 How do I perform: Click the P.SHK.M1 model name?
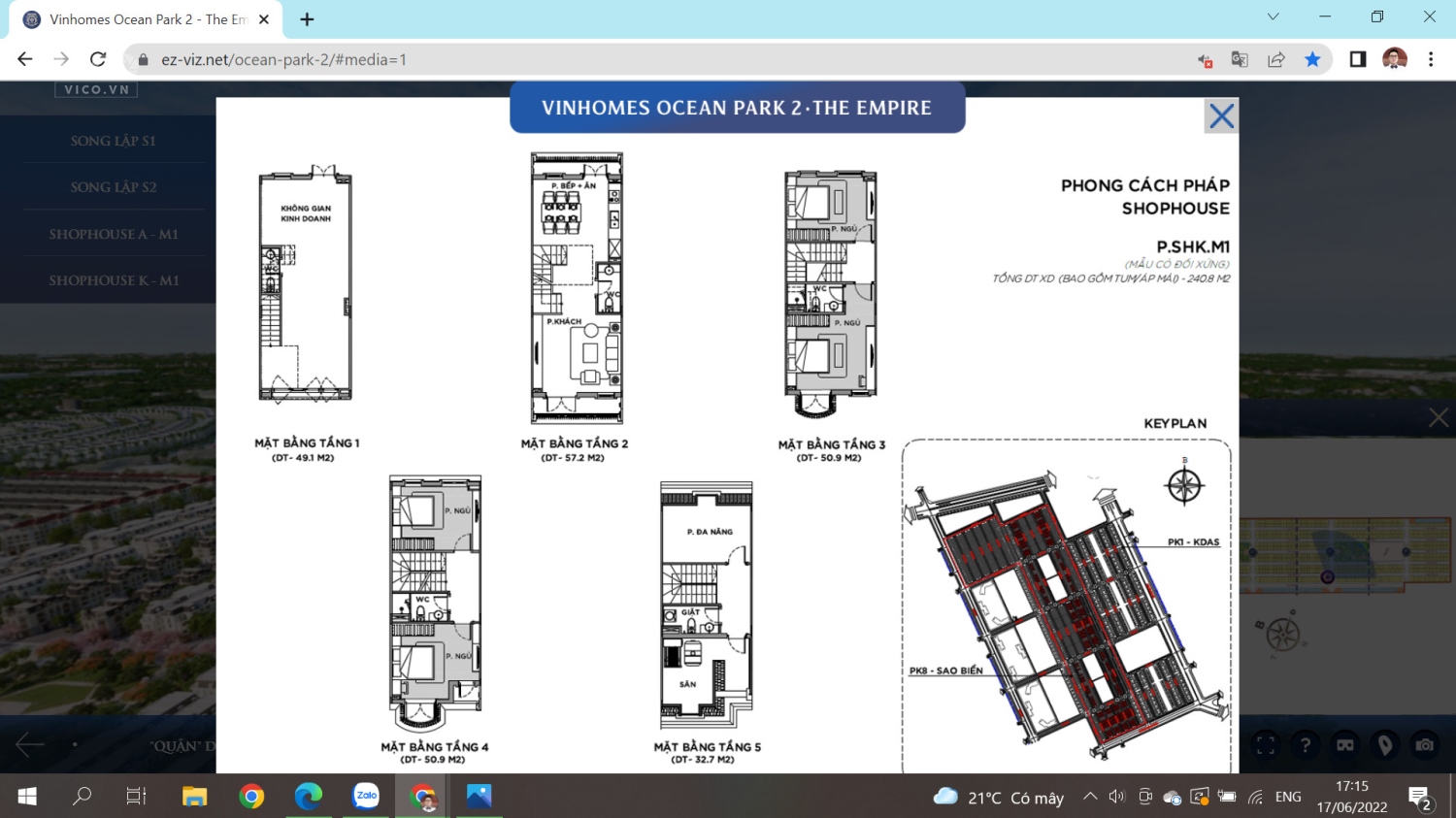1193,247
